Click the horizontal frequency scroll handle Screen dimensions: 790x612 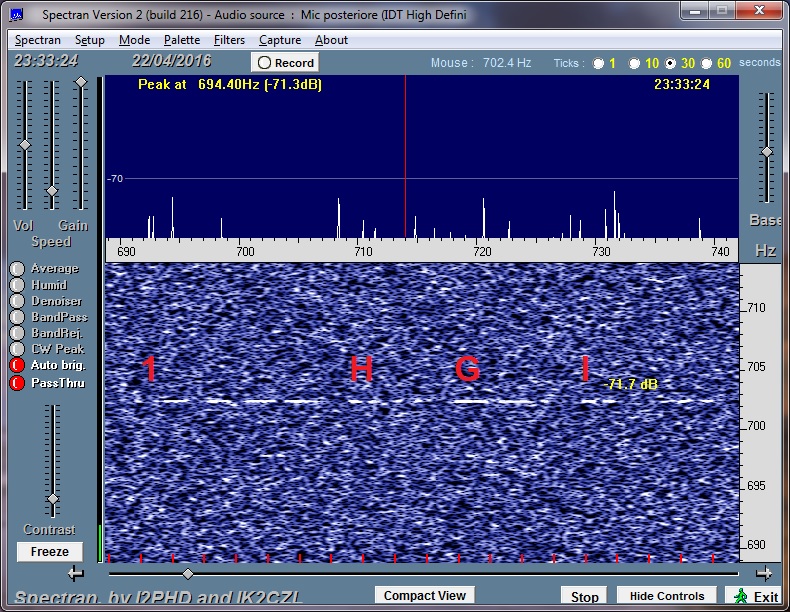click(188, 574)
